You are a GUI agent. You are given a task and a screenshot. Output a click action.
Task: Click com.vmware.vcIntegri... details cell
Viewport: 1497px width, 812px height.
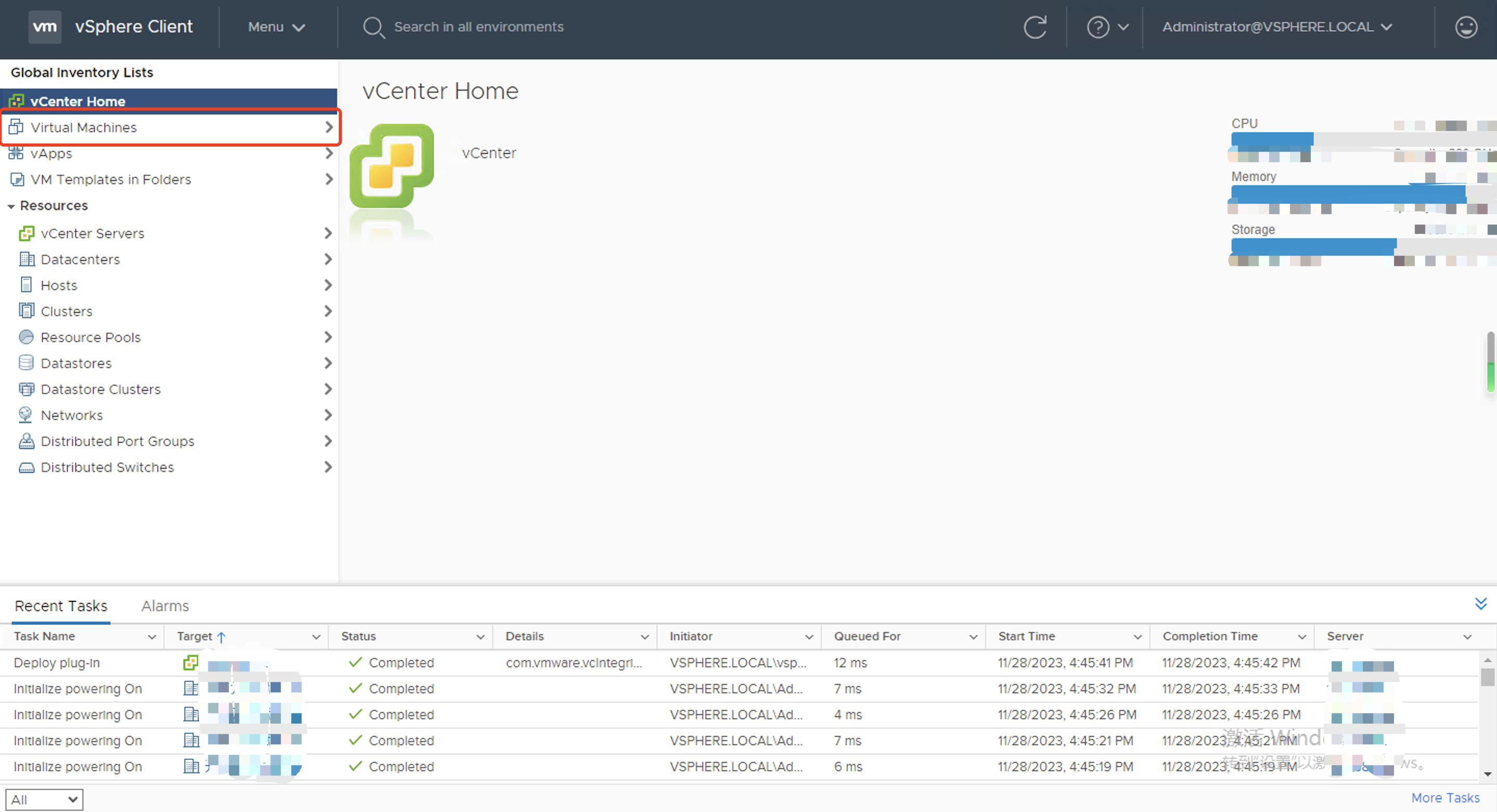click(x=574, y=663)
